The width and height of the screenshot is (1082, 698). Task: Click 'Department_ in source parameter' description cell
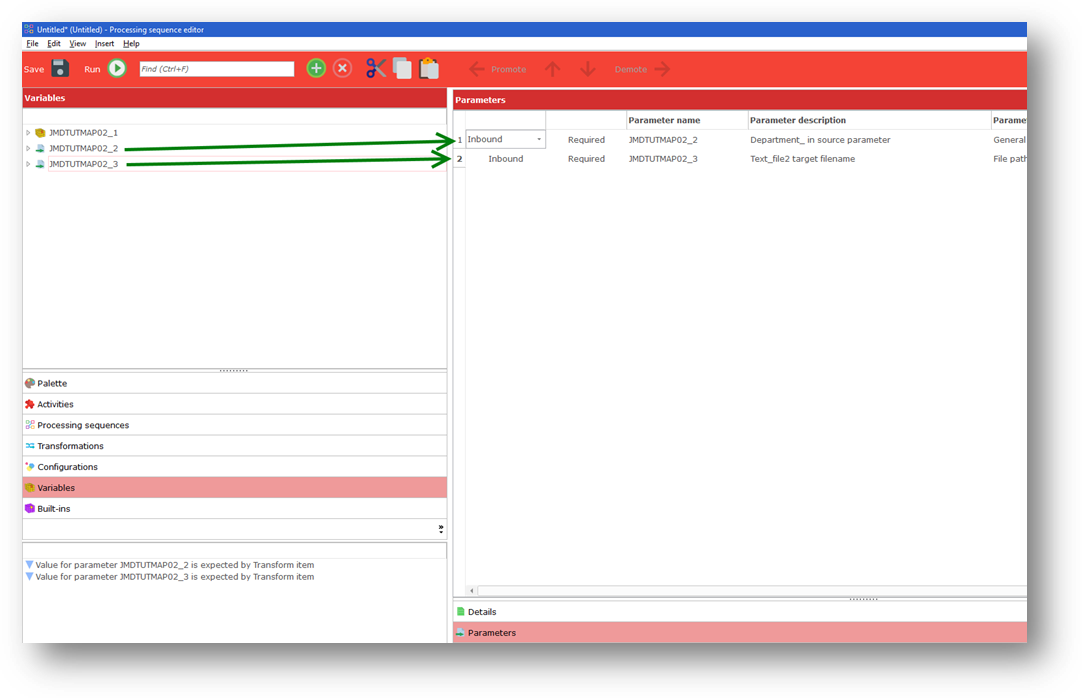(869, 139)
